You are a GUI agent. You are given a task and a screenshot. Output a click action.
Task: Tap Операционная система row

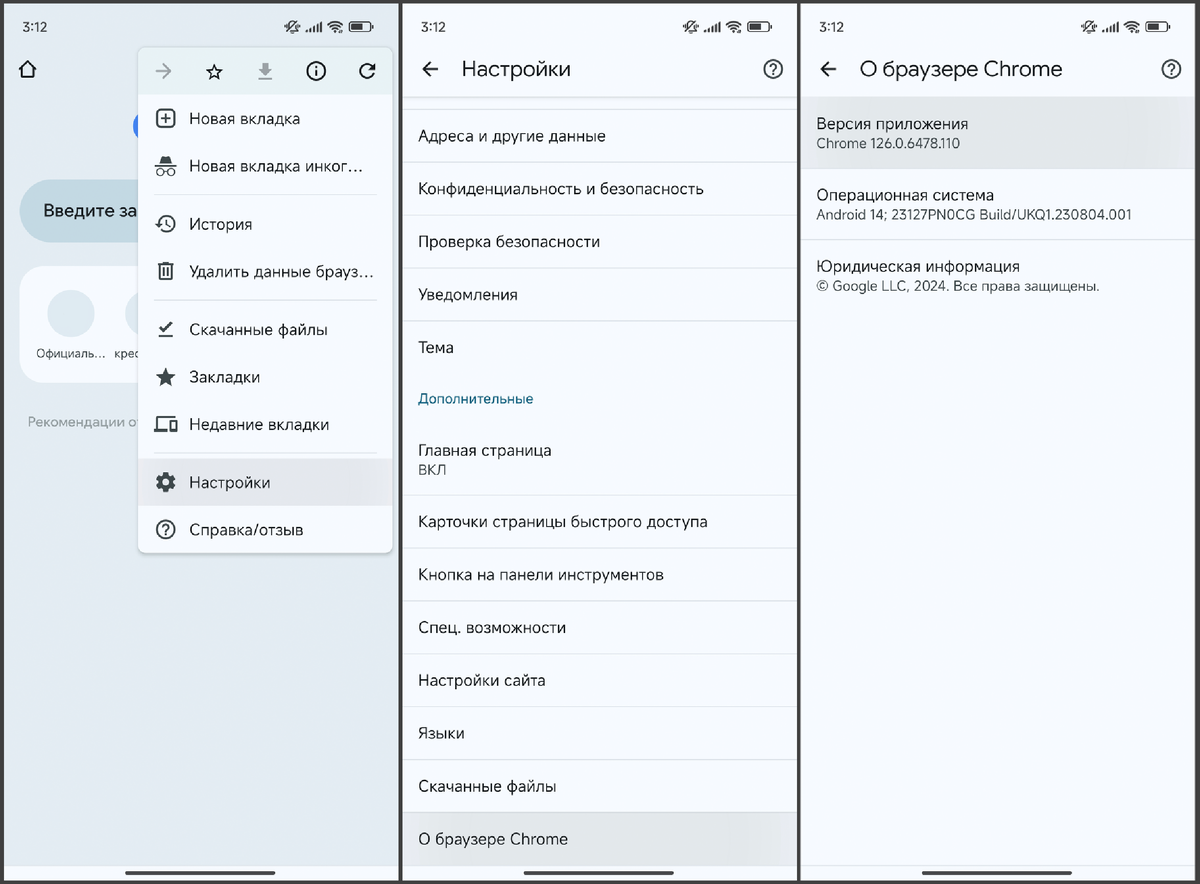point(999,204)
